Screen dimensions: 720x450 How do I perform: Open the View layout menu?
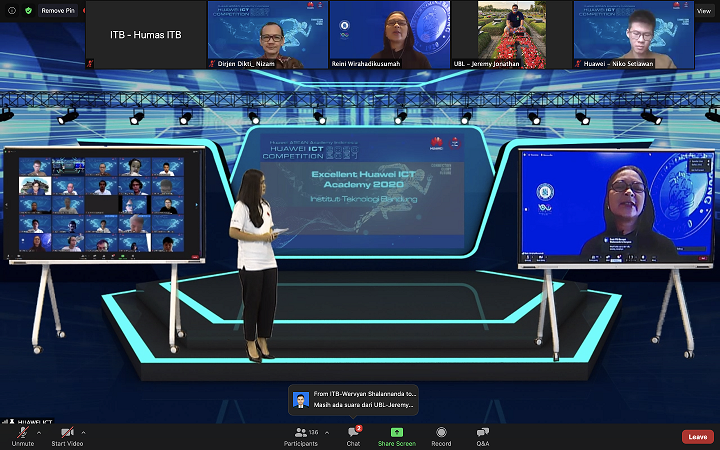pyautogui.click(x=704, y=11)
